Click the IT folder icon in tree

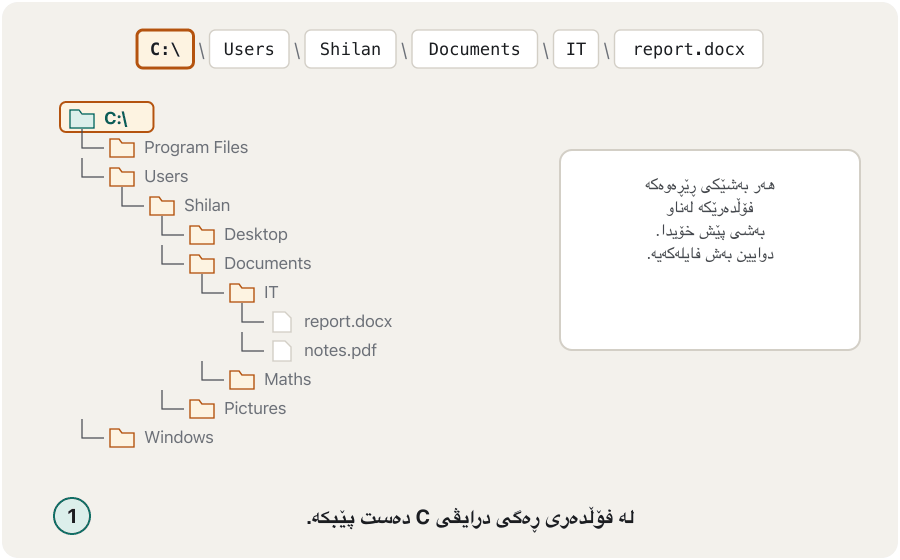pyautogui.click(x=242, y=293)
